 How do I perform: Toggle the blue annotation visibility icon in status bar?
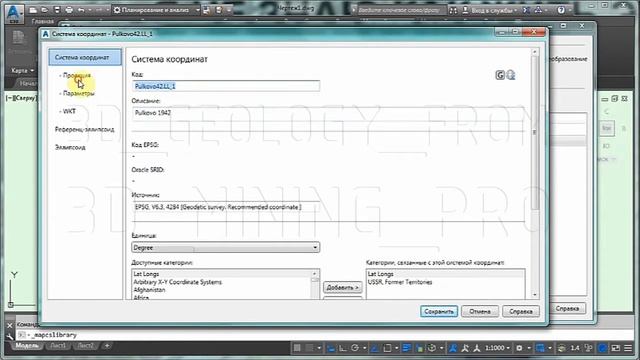click(x=453, y=348)
